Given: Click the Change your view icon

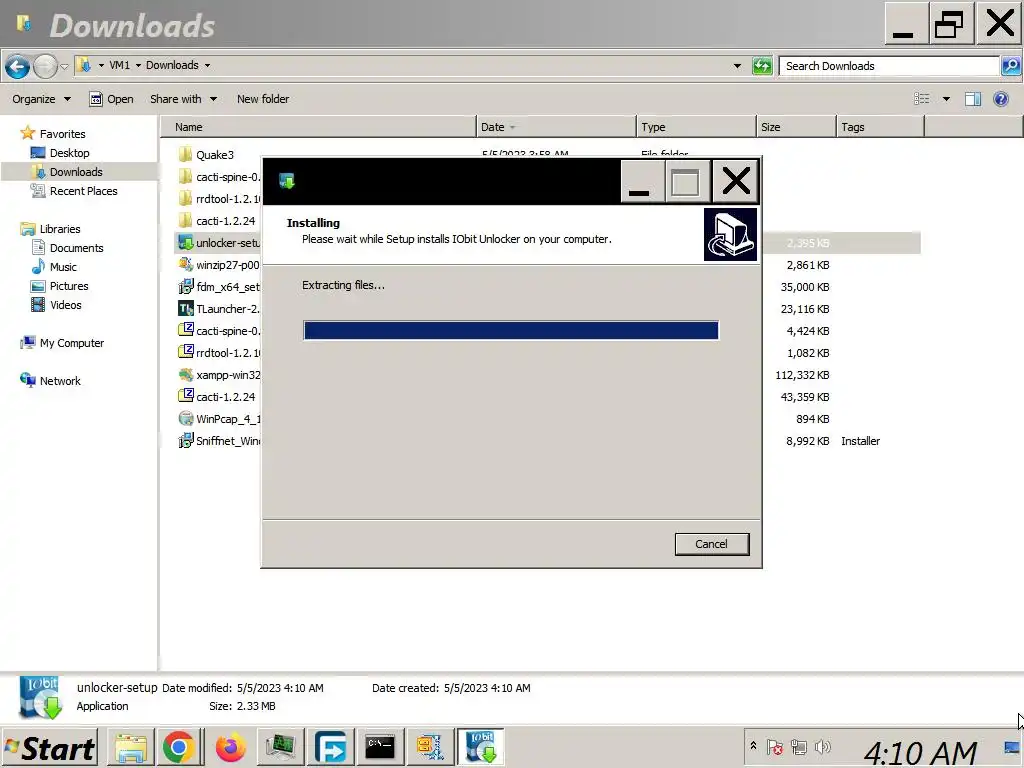Looking at the screenshot, I should point(921,99).
